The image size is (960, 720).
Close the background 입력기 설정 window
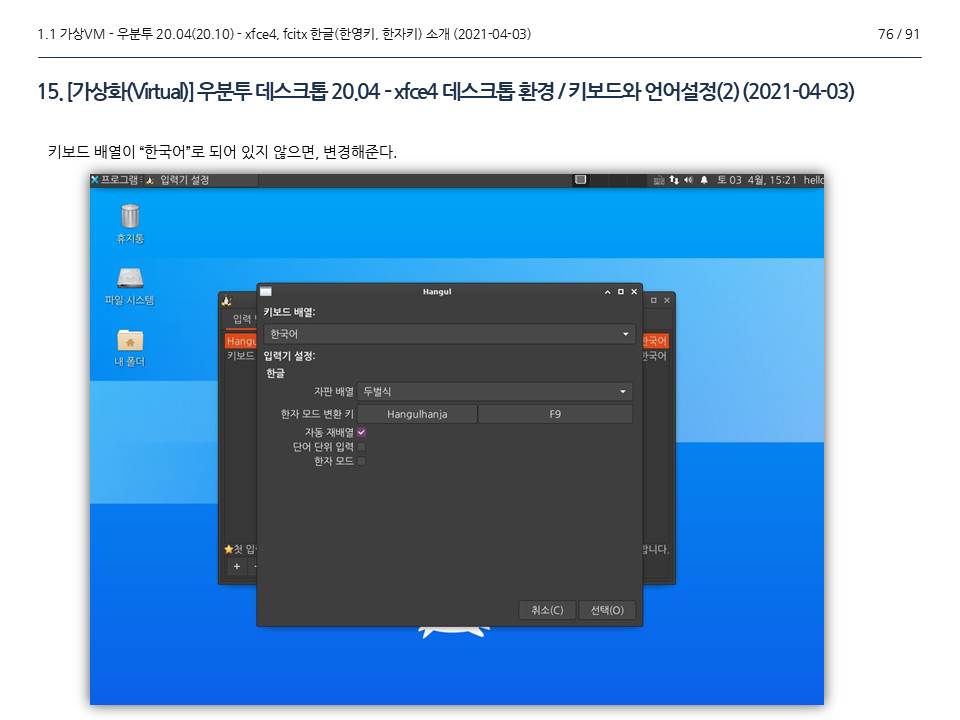667,300
